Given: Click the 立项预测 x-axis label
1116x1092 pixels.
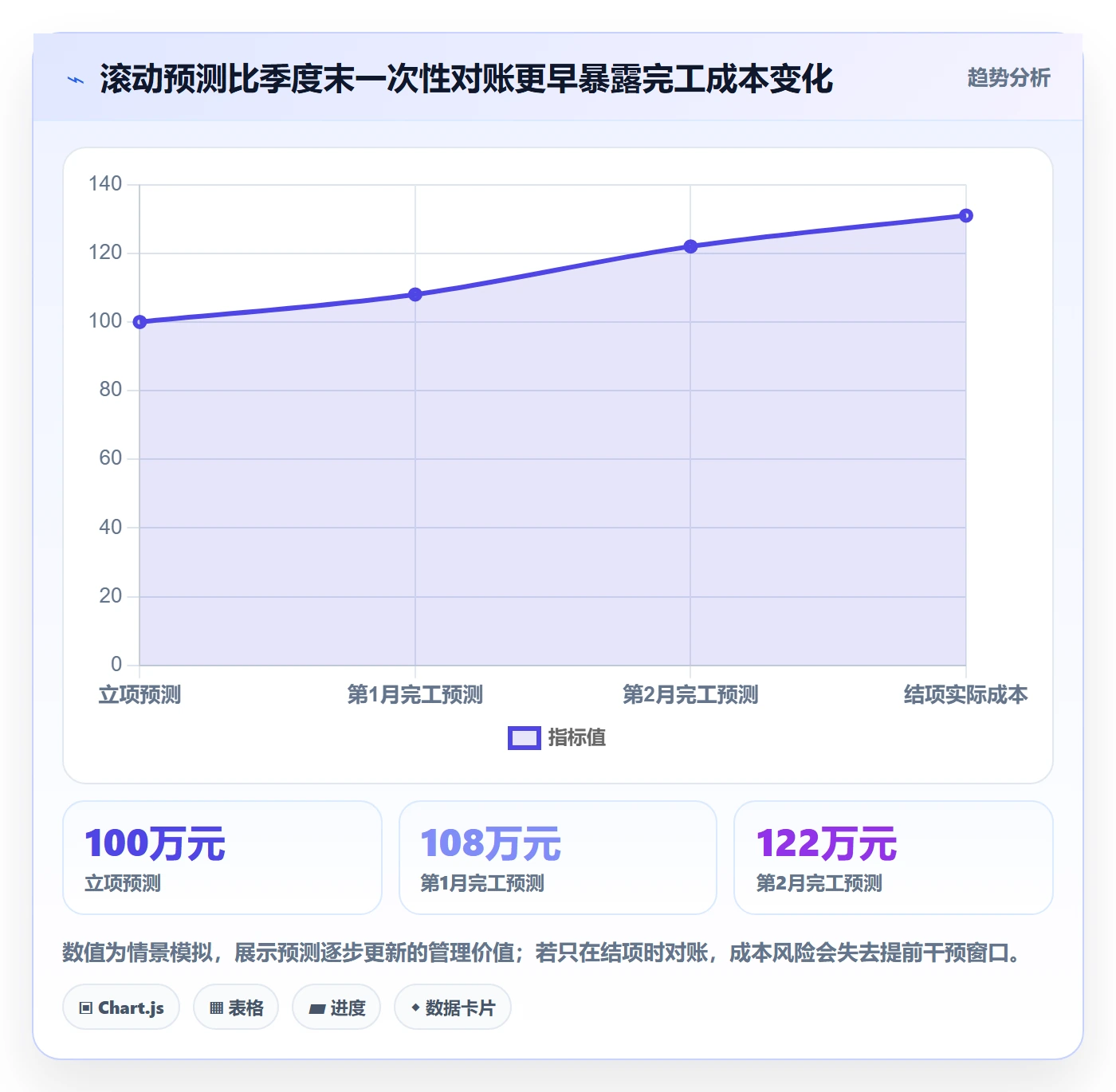Looking at the screenshot, I should 139,694.
